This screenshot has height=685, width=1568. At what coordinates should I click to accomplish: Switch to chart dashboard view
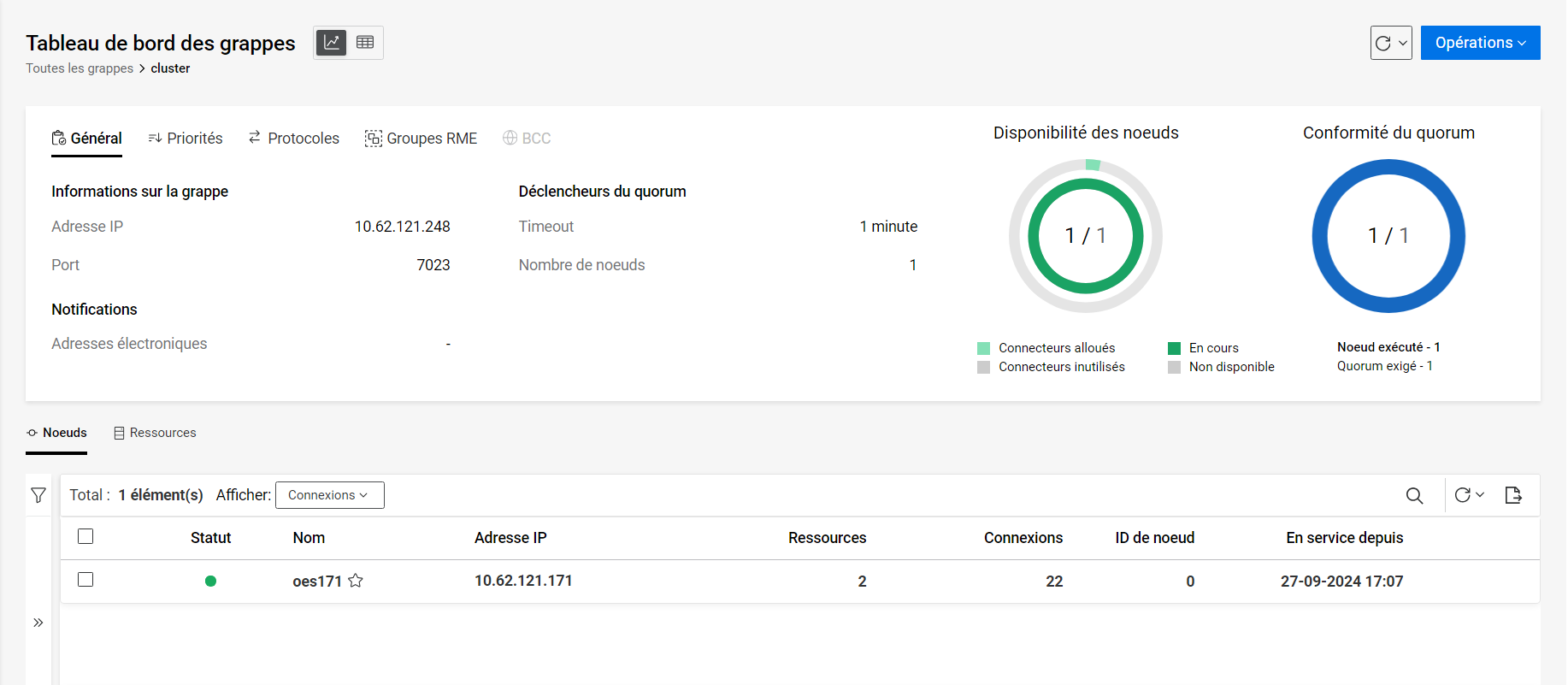click(x=332, y=43)
